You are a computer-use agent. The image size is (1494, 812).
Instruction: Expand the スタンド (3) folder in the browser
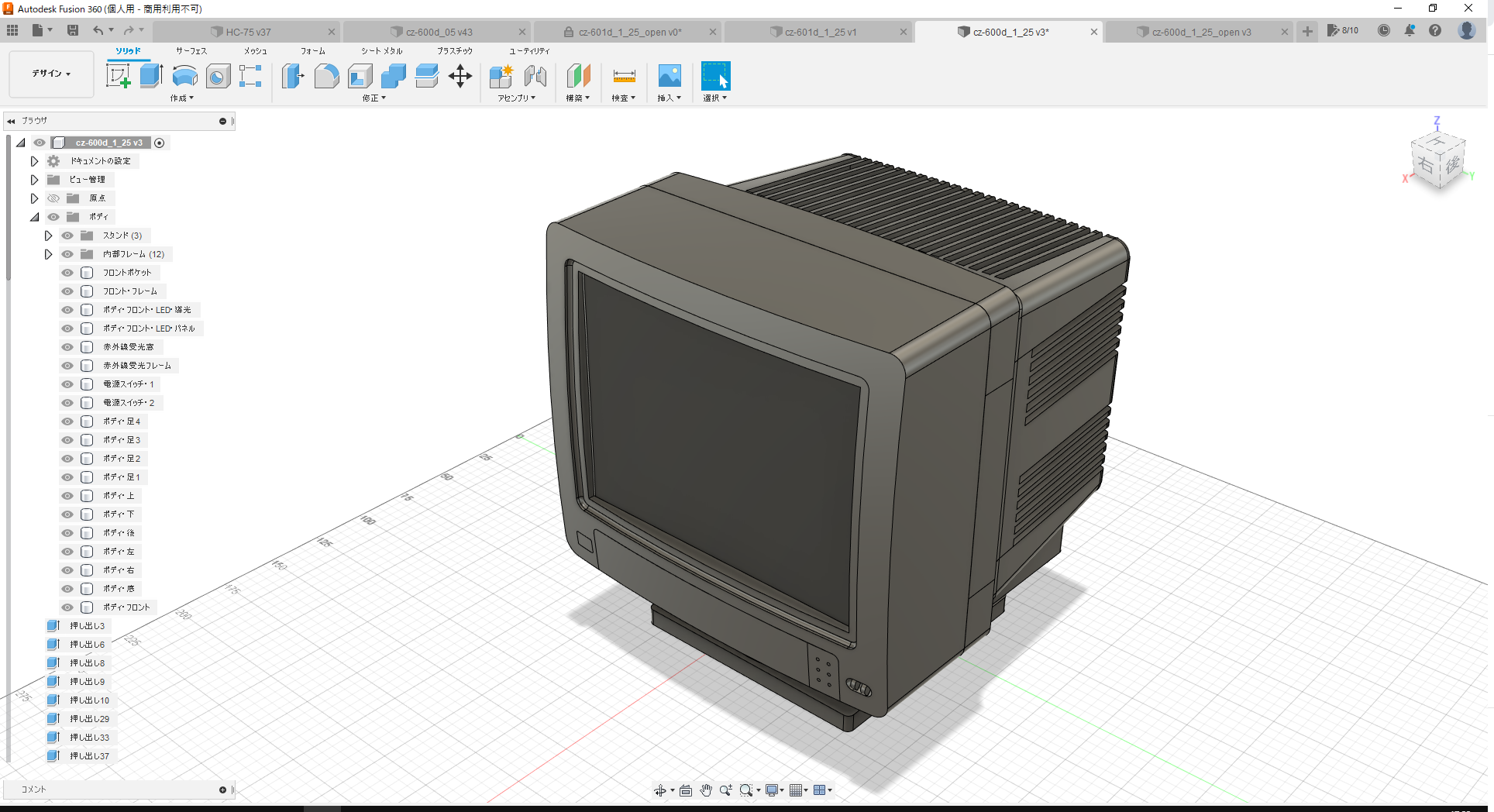pos(49,235)
